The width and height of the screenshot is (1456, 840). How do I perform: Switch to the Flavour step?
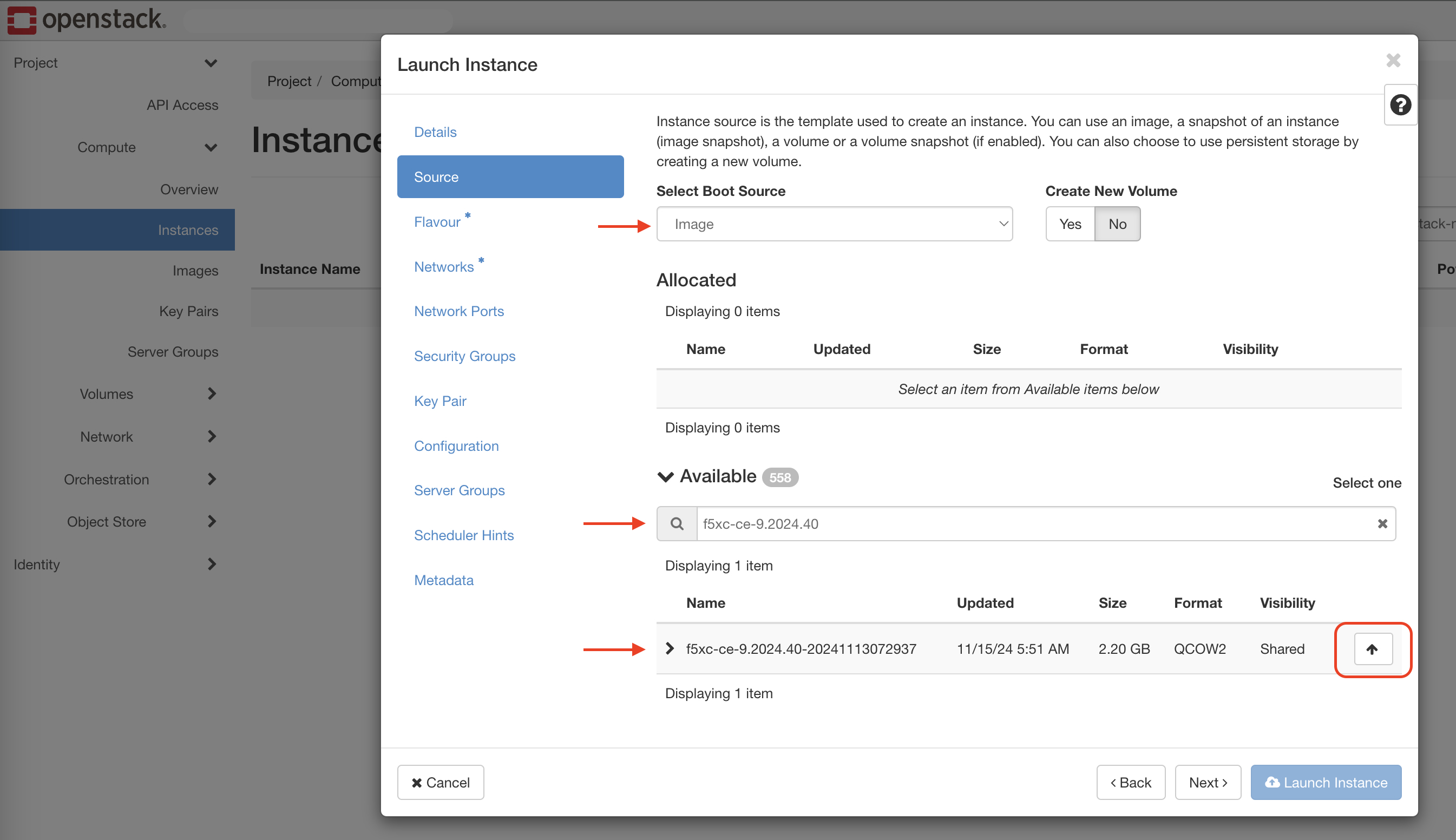coord(438,222)
